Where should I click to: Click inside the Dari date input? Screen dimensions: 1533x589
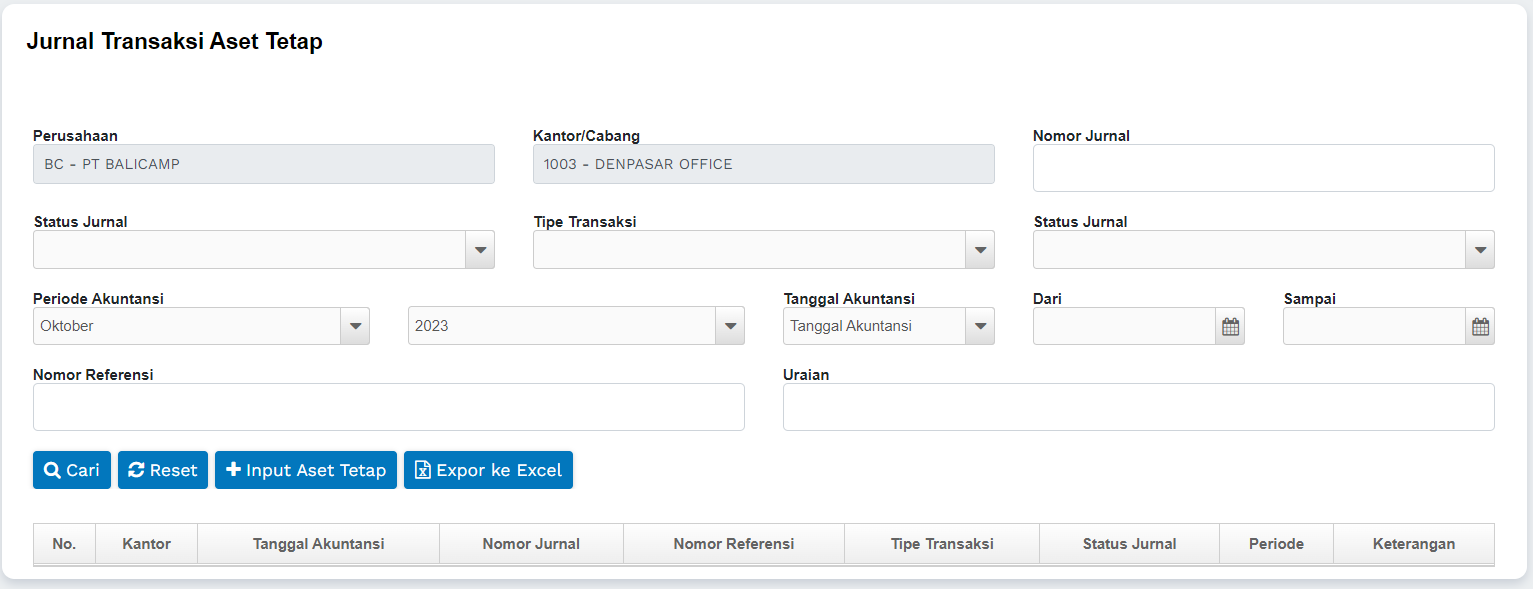pos(1124,326)
